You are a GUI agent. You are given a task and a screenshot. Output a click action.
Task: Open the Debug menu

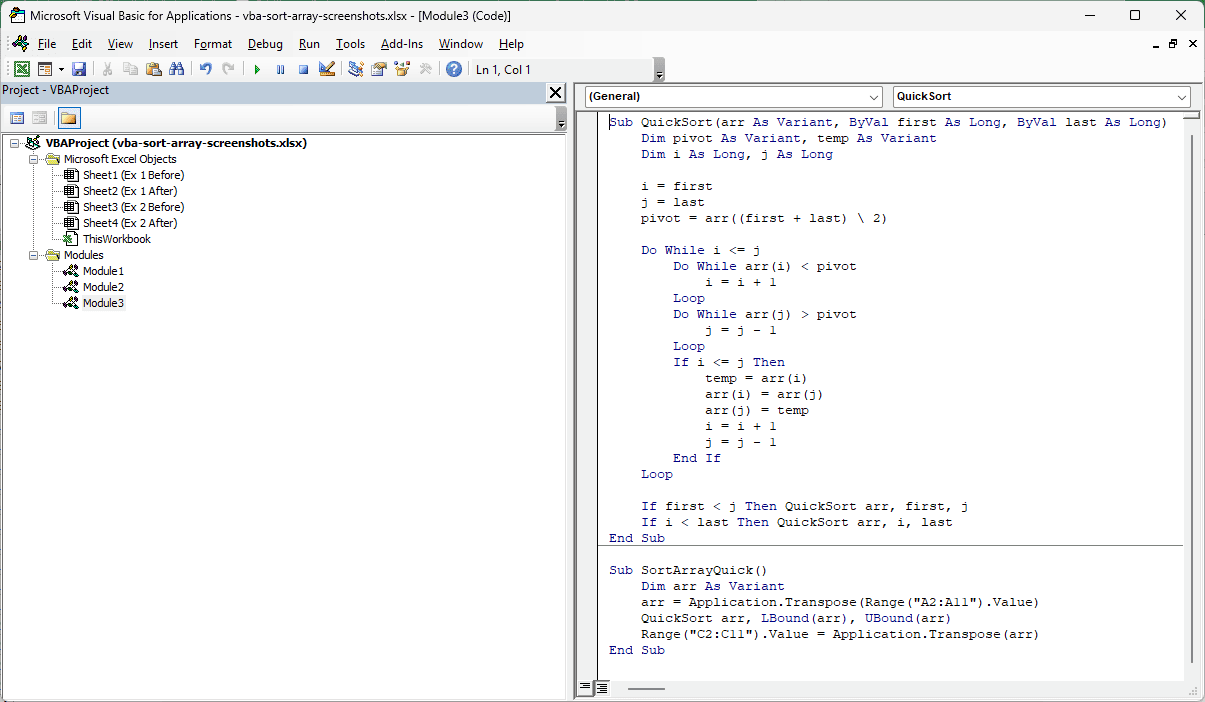pyautogui.click(x=265, y=44)
